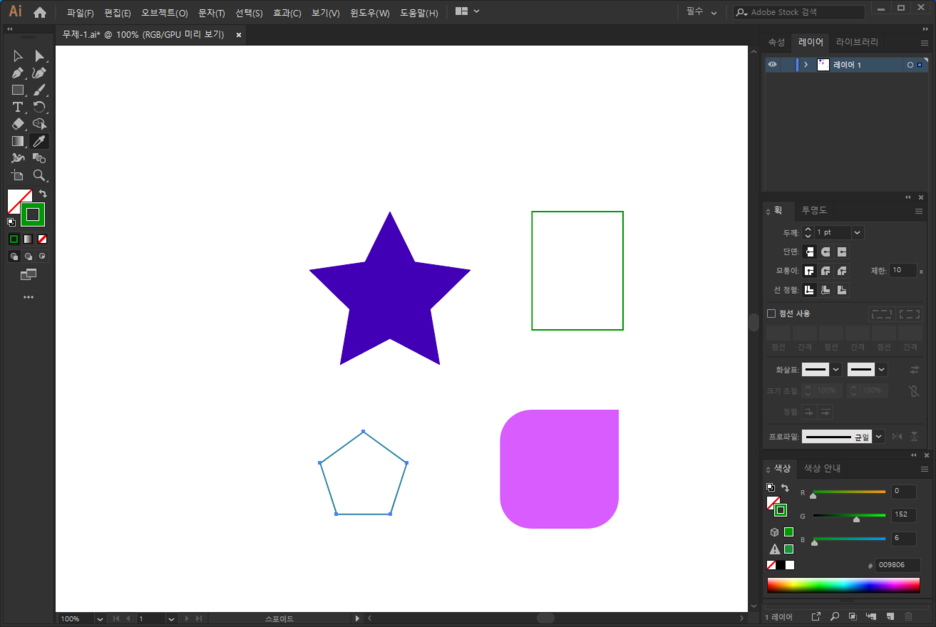Viewport: 936px width, 627px height.
Task: Open start arrowhead dropdown
Action: [836, 370]
